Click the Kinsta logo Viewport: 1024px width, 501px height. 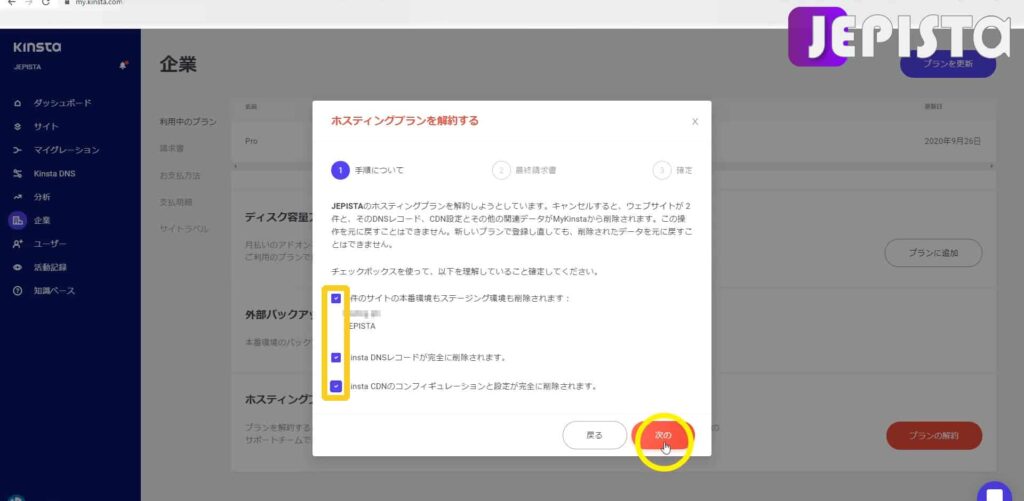(37, 48)
